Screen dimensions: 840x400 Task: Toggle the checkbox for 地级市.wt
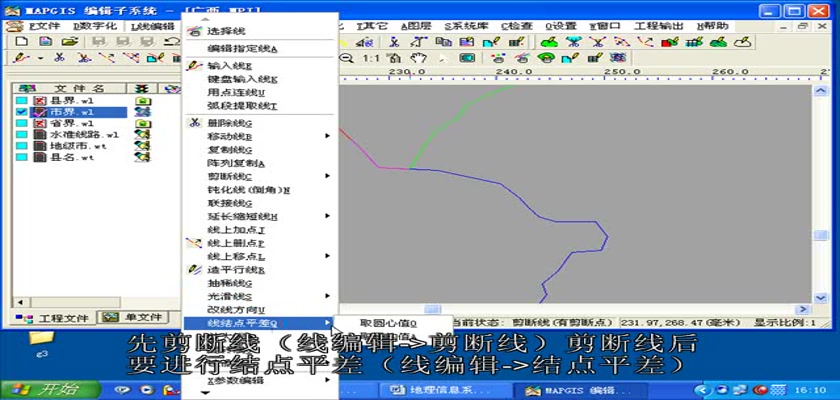pos(21,146)
